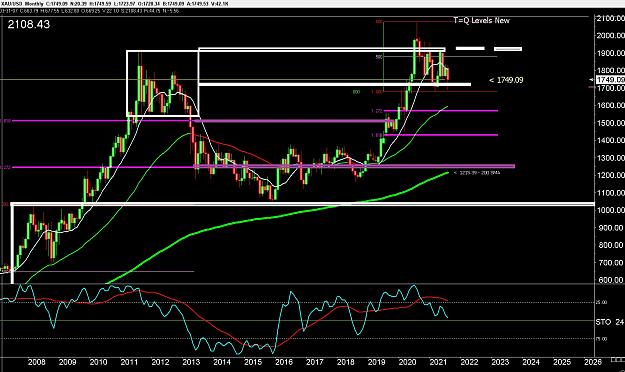The height and width of the screenshot is (372, 625).
Task: Click the 2014 year label on time axis
Action: pyautogui.click(x=222, y=362)
